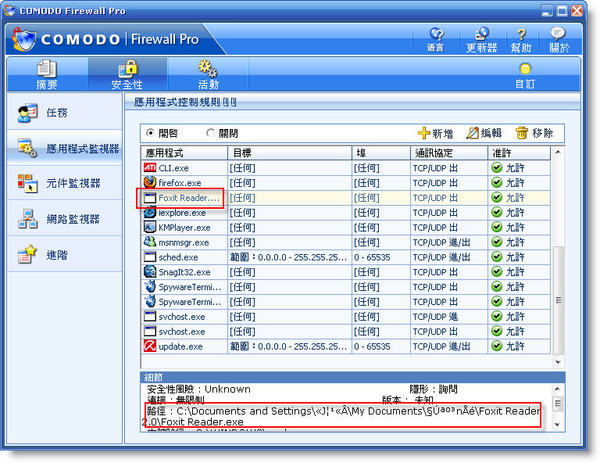Select the sched.exe rule name

pyautogui.click(x=178, y=258)
